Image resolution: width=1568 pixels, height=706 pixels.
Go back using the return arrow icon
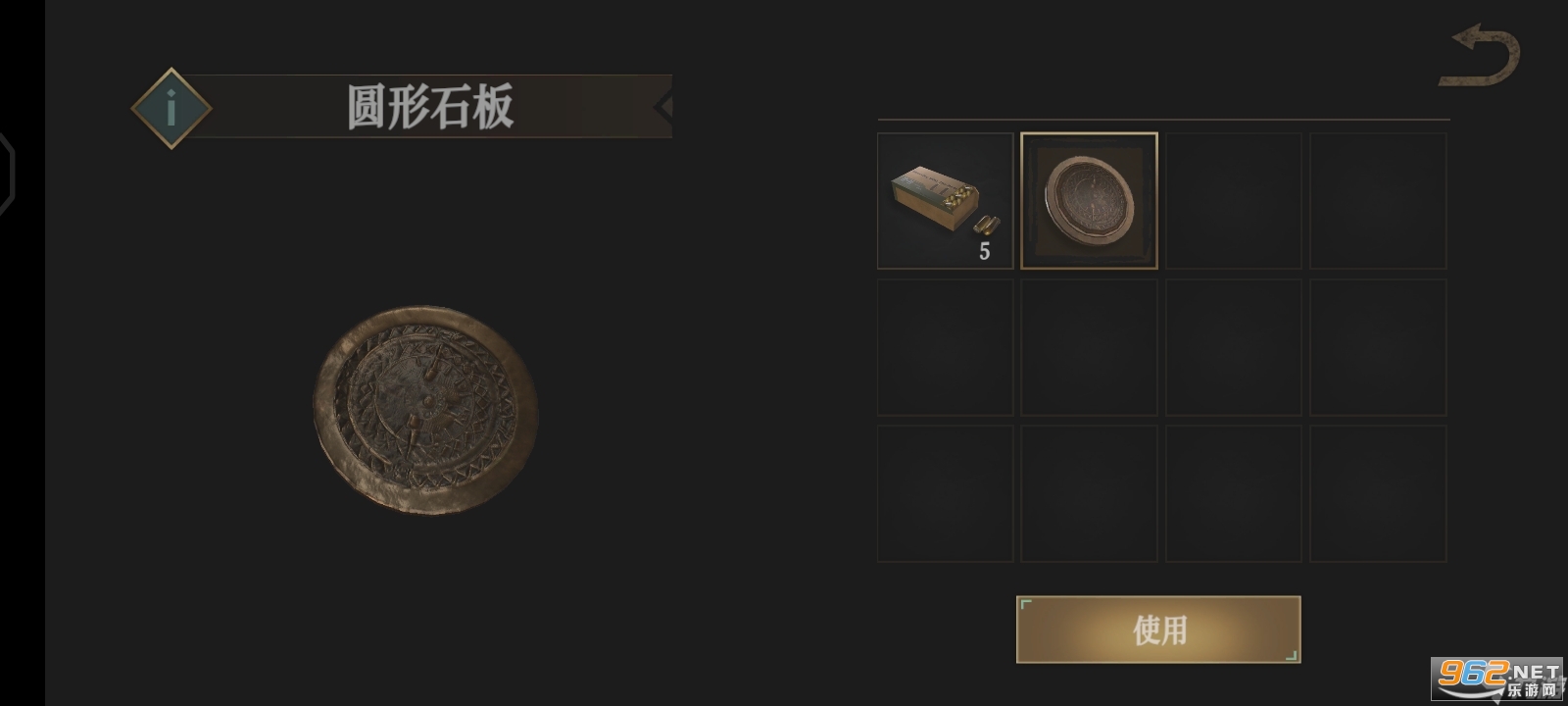(x=1480, y=57)
